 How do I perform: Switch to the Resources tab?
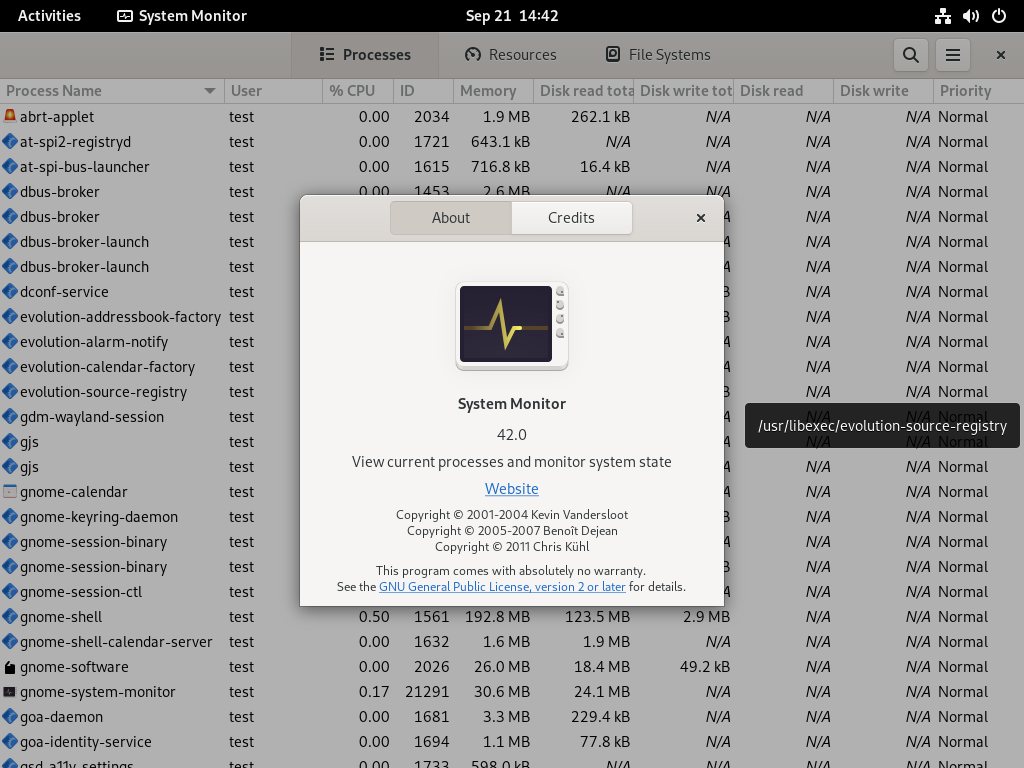[x=511, y=55]
